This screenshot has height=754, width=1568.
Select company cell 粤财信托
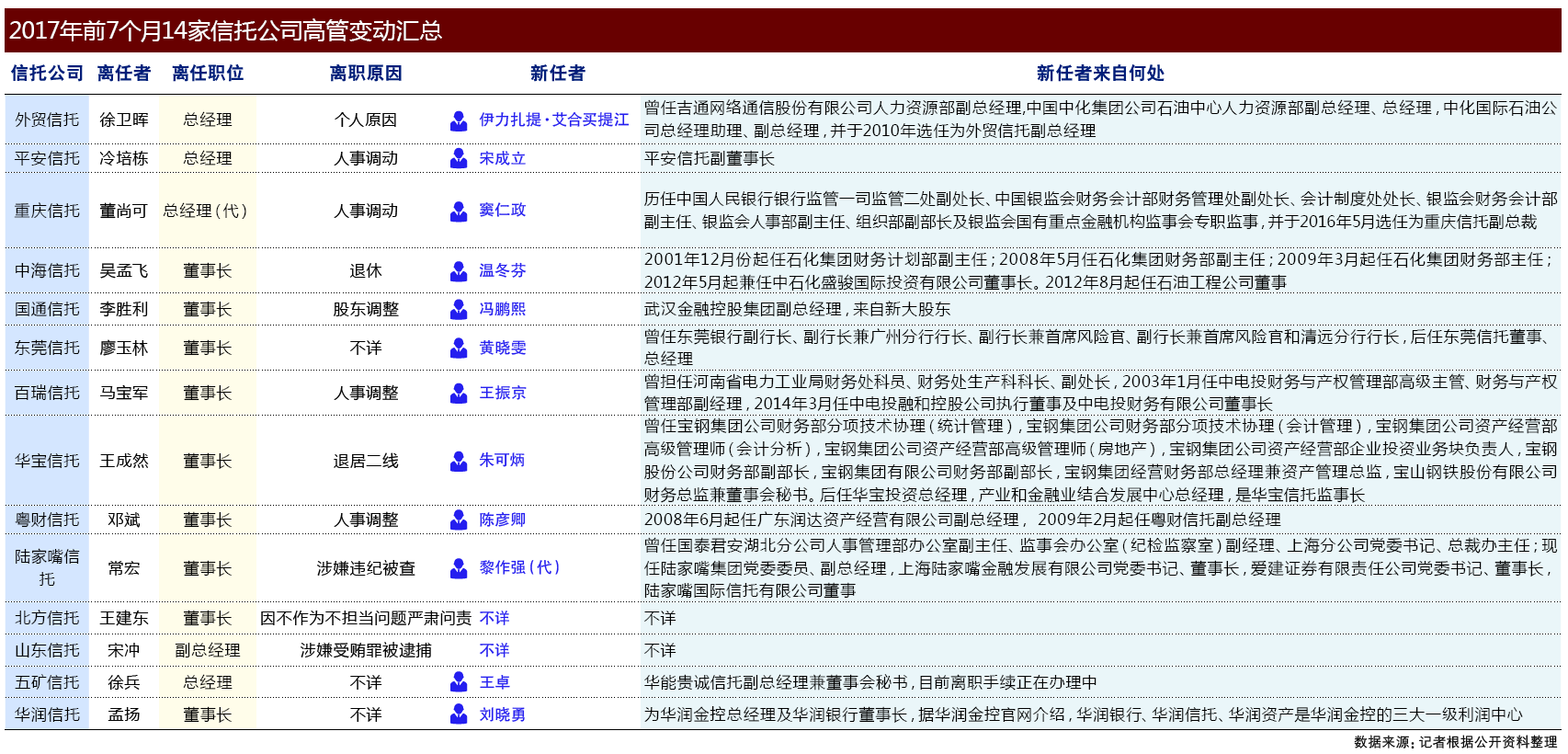point(47,520)
